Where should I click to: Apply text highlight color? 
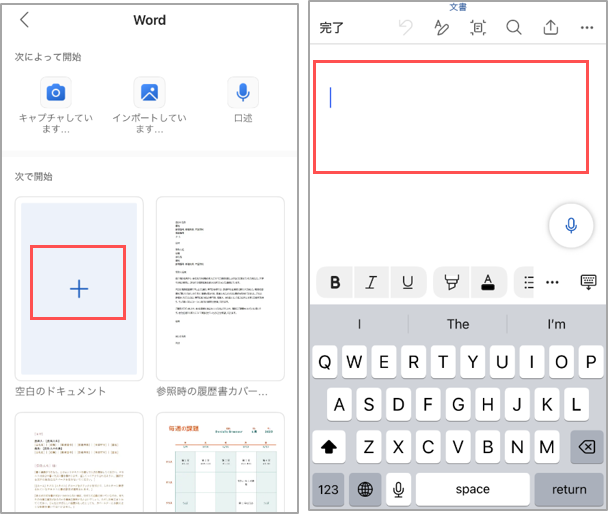click(452, 282)
